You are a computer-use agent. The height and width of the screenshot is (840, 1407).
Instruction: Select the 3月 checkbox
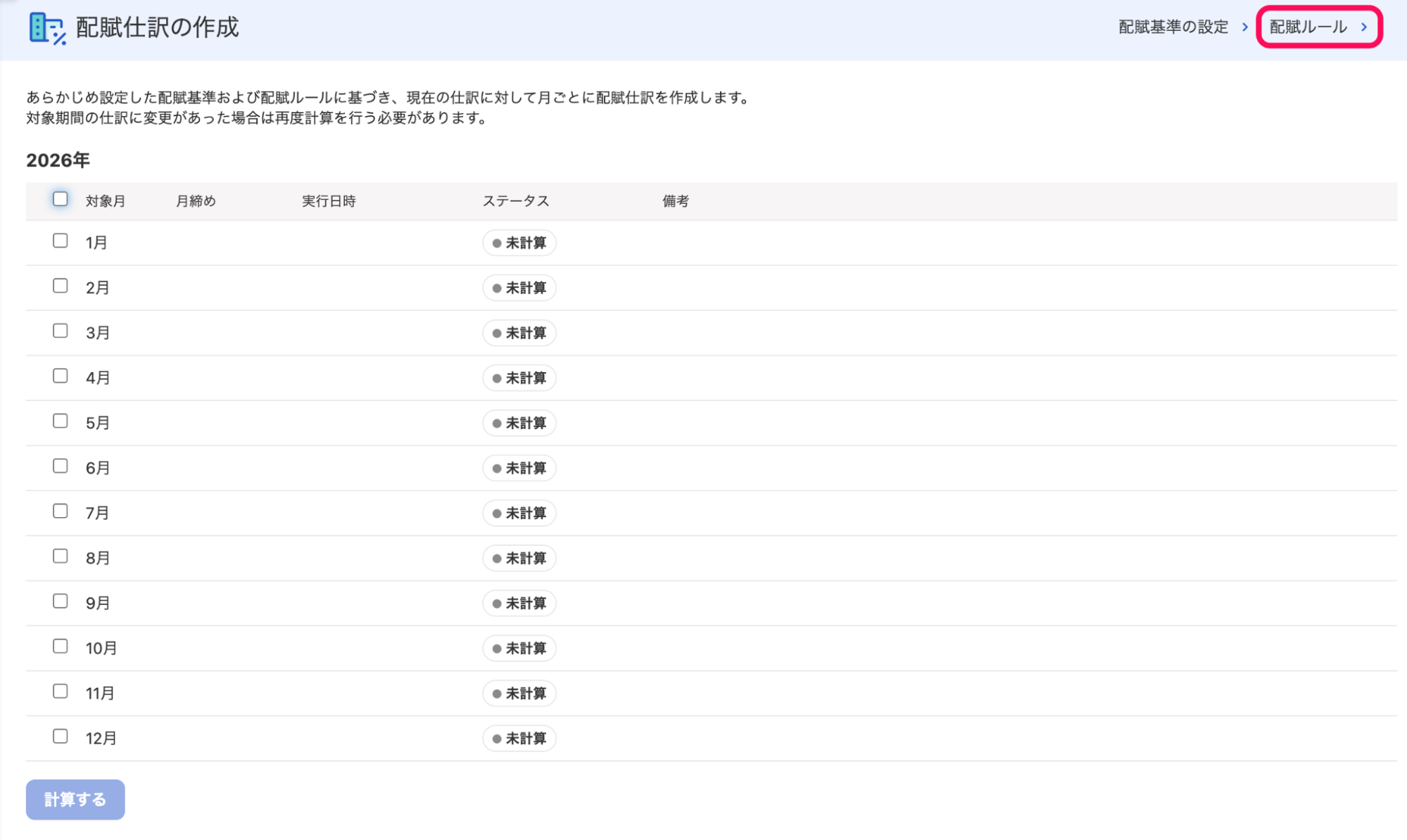[61, 331]
